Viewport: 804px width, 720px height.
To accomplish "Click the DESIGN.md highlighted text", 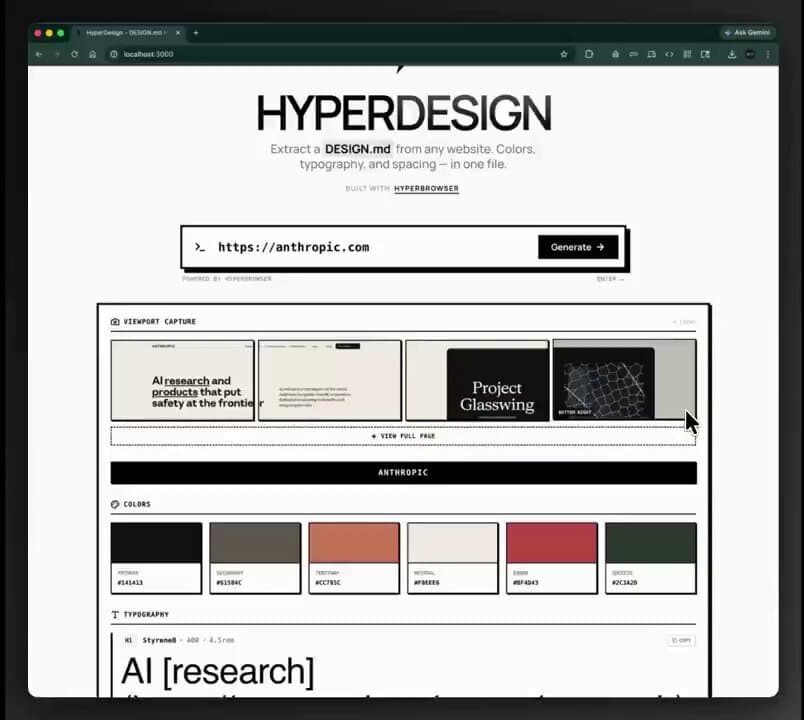I will tap(357, 149).
